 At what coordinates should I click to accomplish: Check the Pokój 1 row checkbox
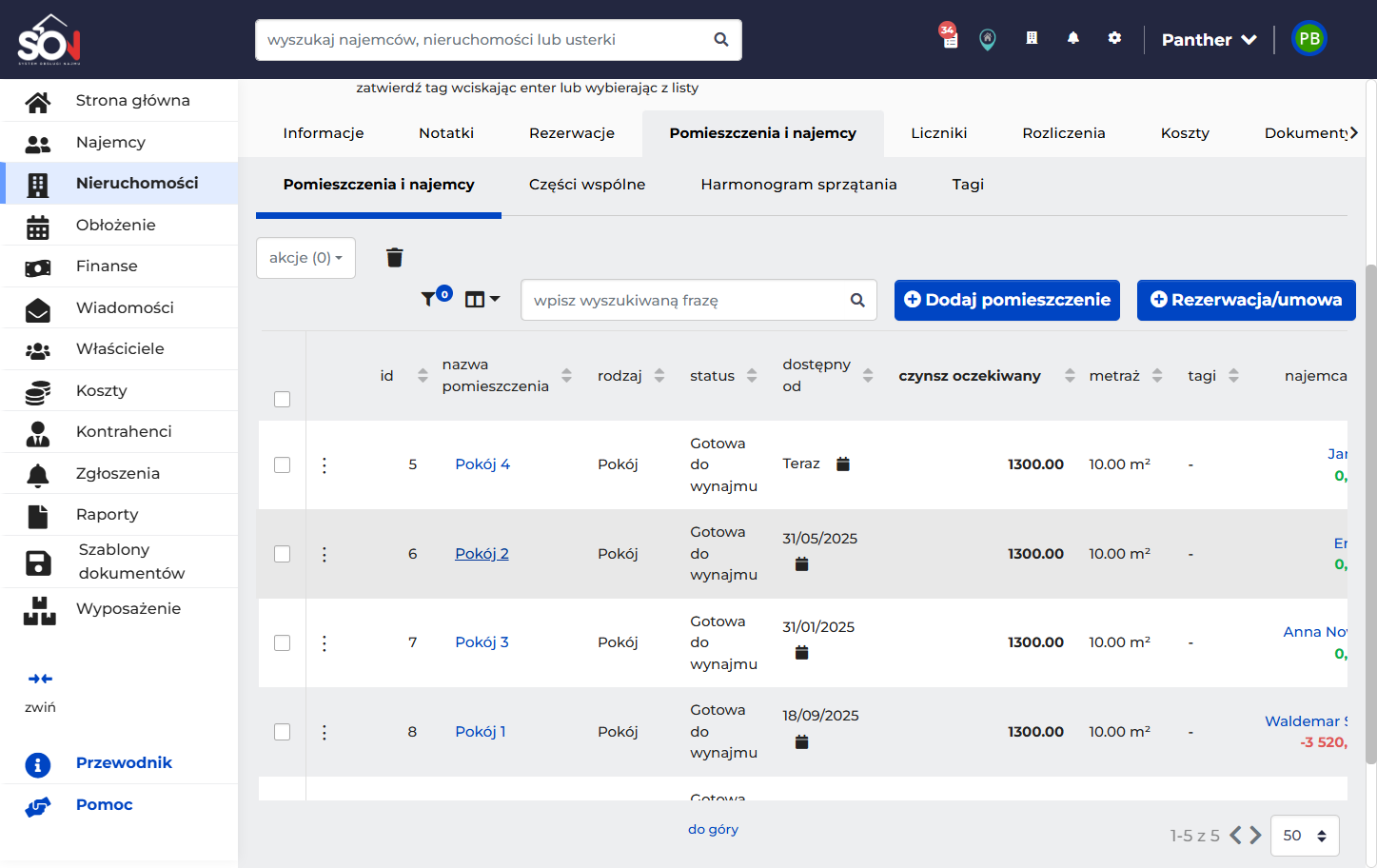point(283,732)
